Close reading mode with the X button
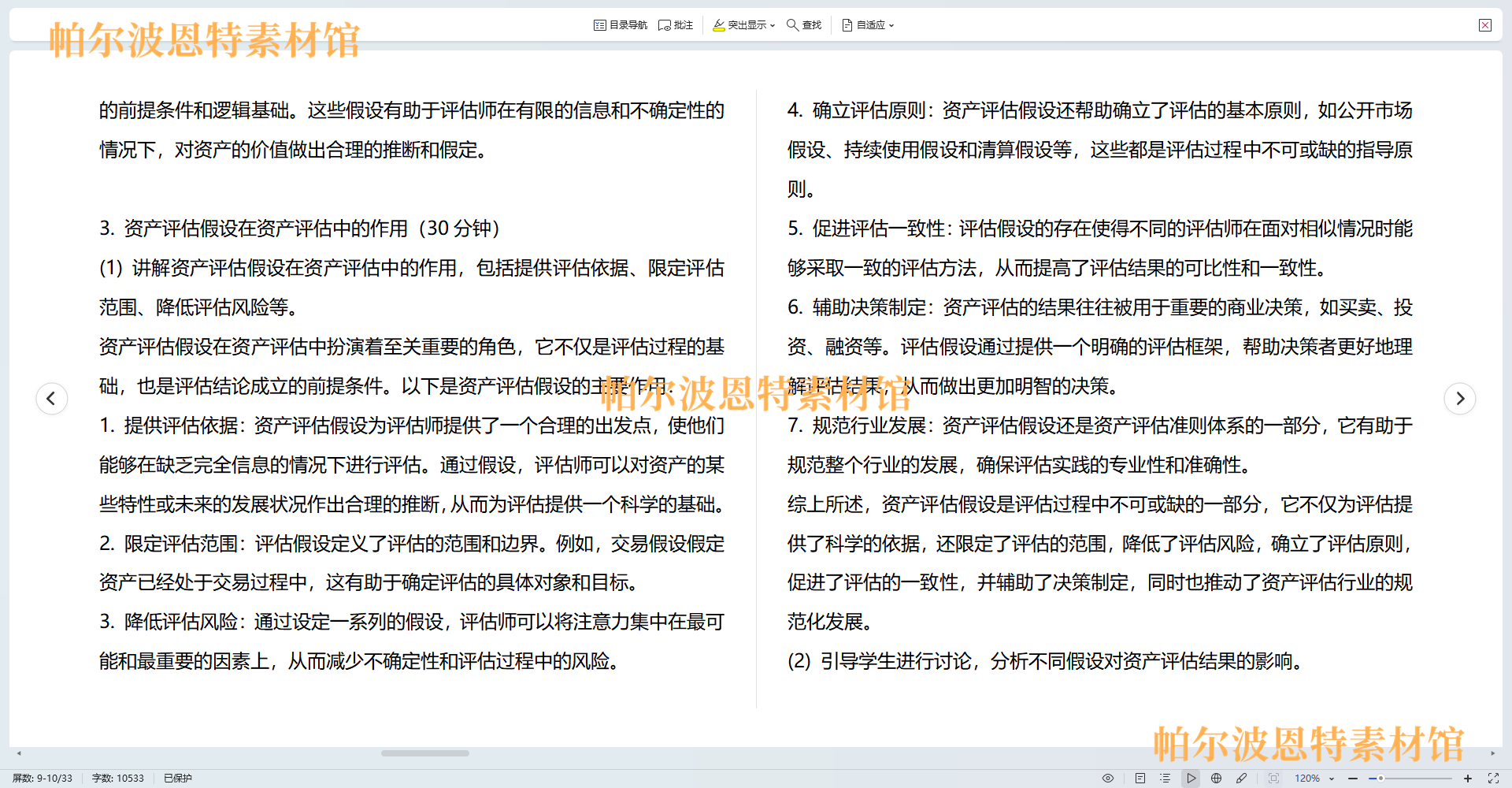This screenshot has height=788, width=1512. (x=1485, y=25)
